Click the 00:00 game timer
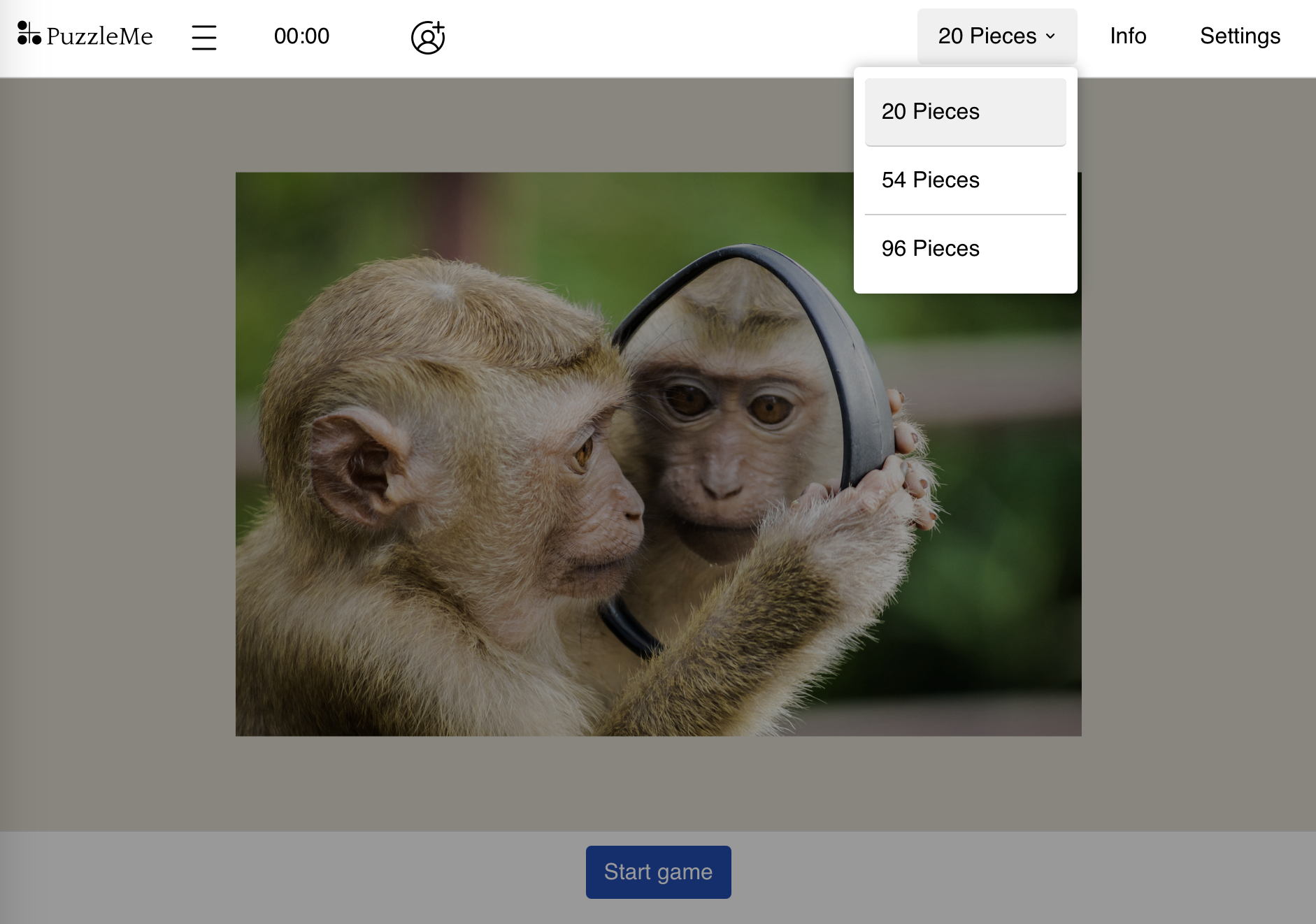The width and height of the screenshot is (1316, 924). point(301,36)
